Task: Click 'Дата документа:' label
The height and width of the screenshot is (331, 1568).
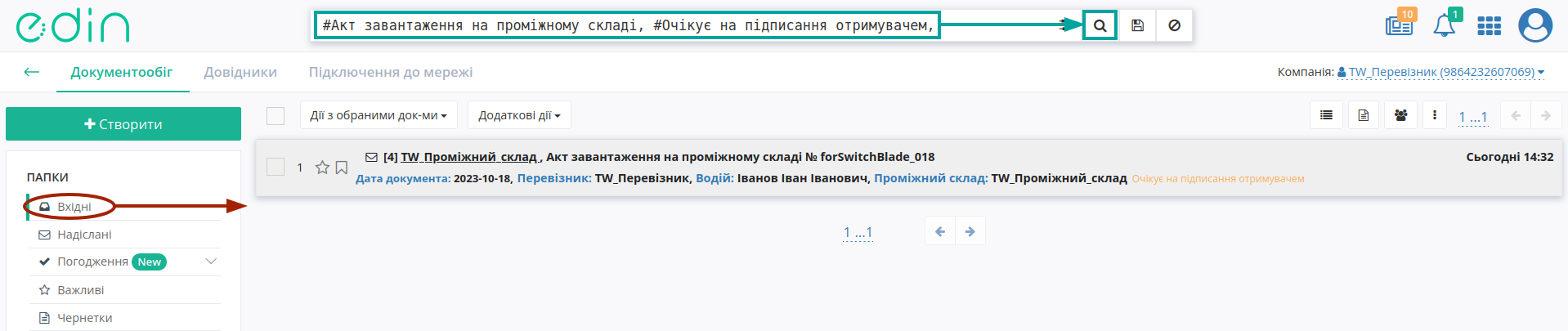Action: pos(403,178)
